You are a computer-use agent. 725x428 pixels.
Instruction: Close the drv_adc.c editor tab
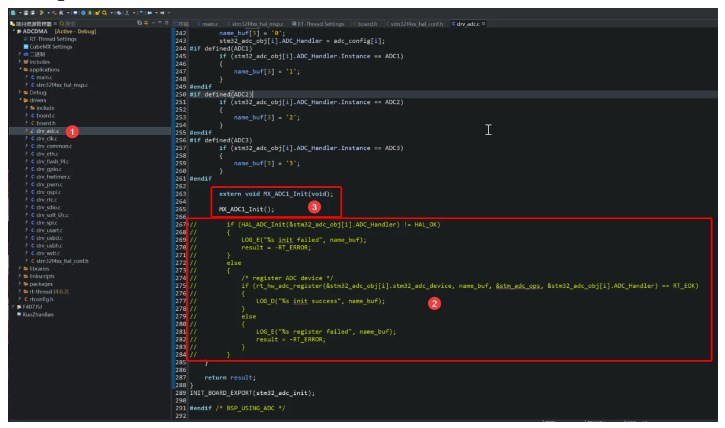484,24
